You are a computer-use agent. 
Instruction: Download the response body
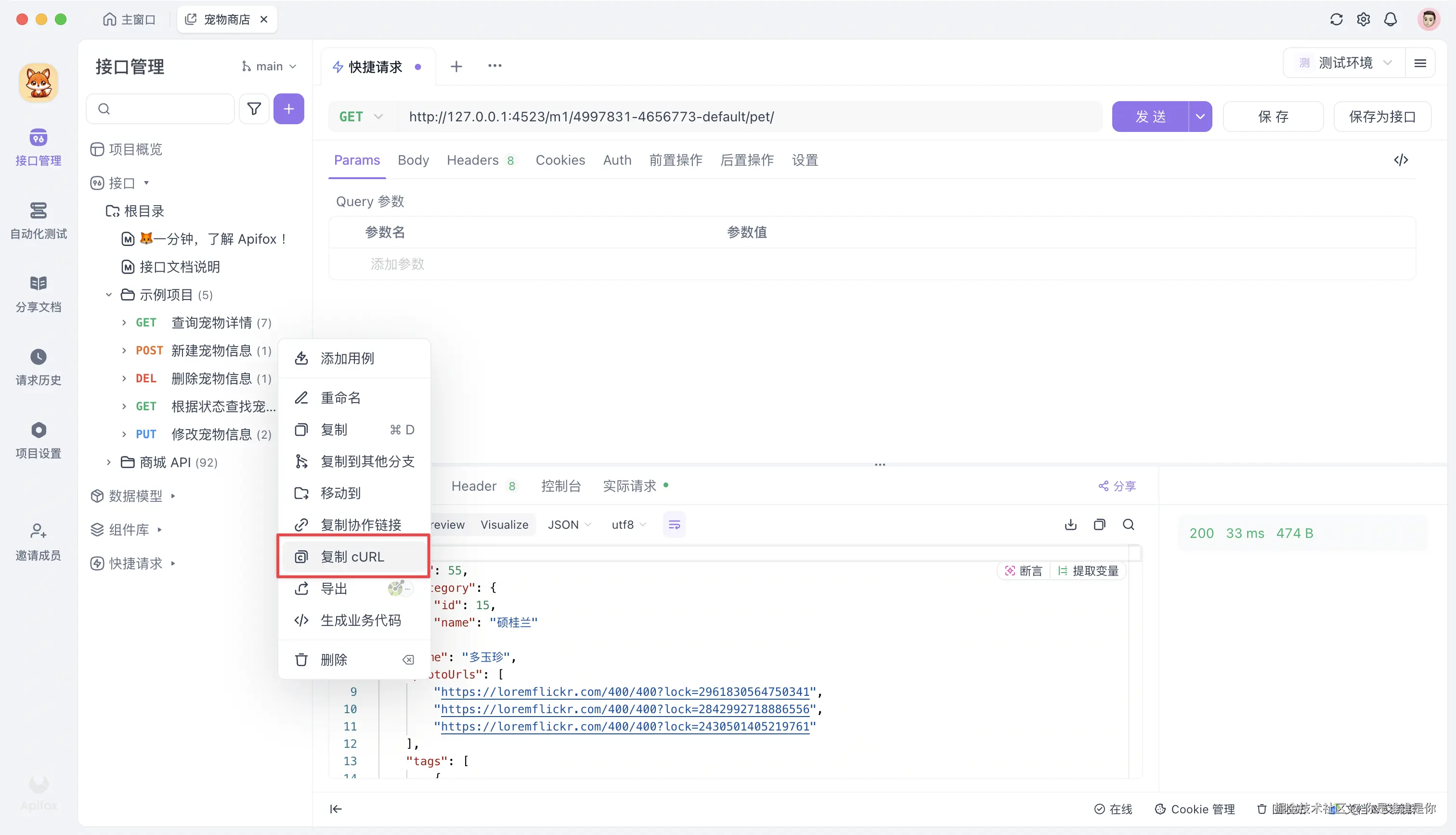click(x=1070, y=524)
